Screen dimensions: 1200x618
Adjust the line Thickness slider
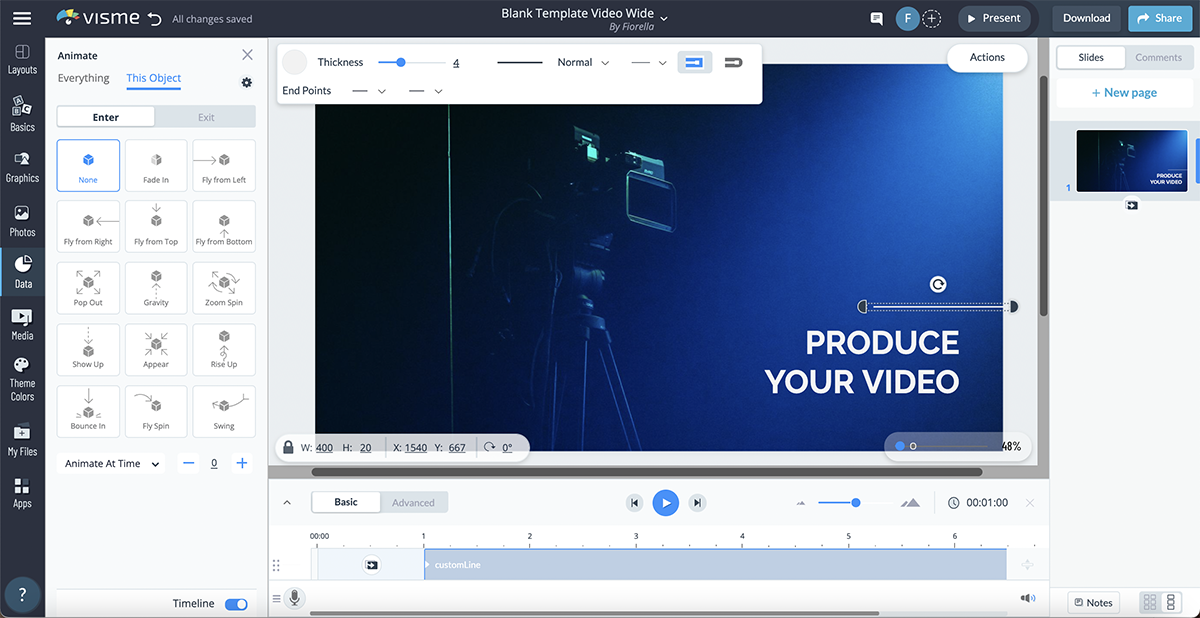coord(401,62)
